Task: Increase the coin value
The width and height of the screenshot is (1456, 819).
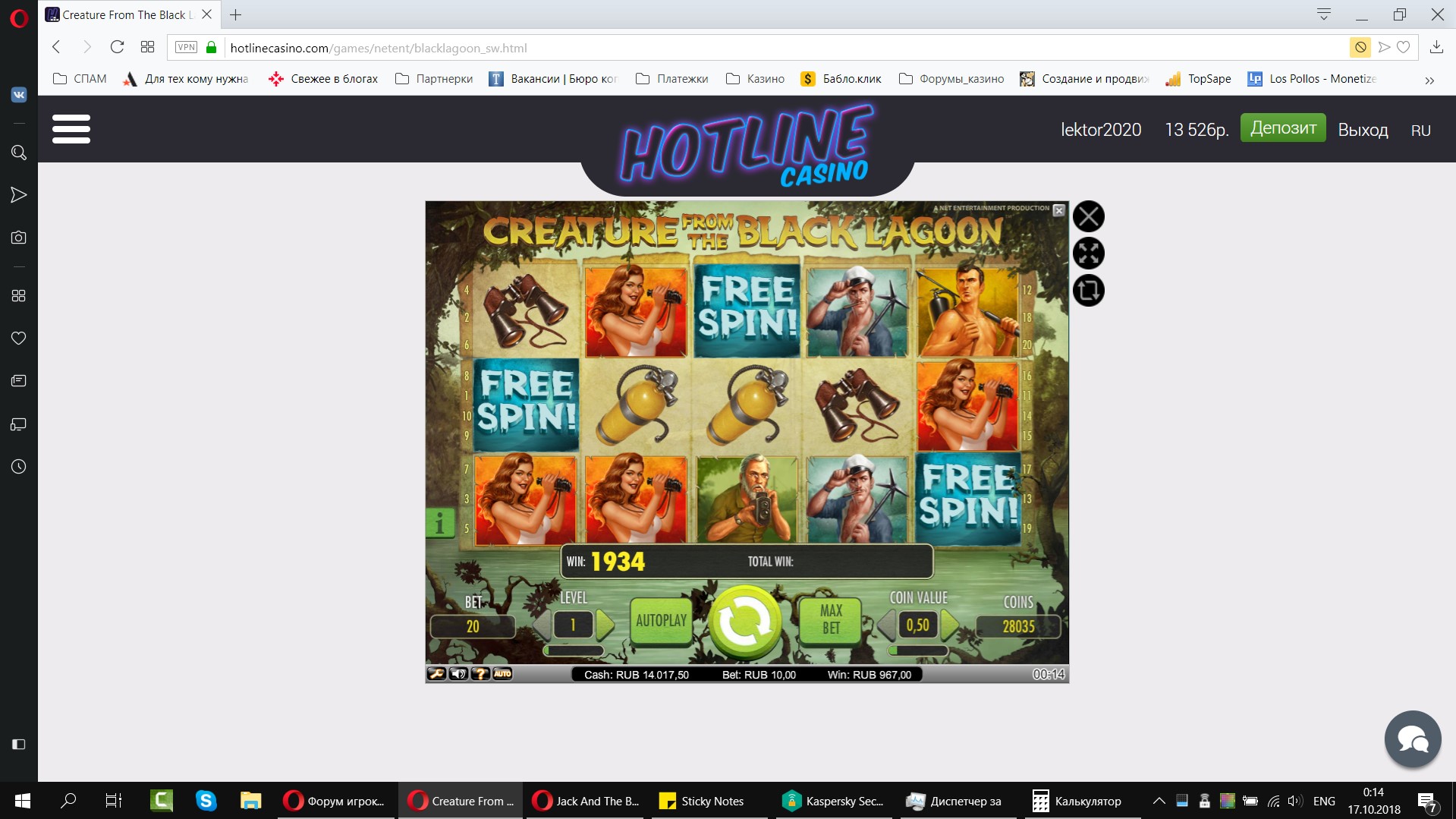Action: click(x=950, y=625)
